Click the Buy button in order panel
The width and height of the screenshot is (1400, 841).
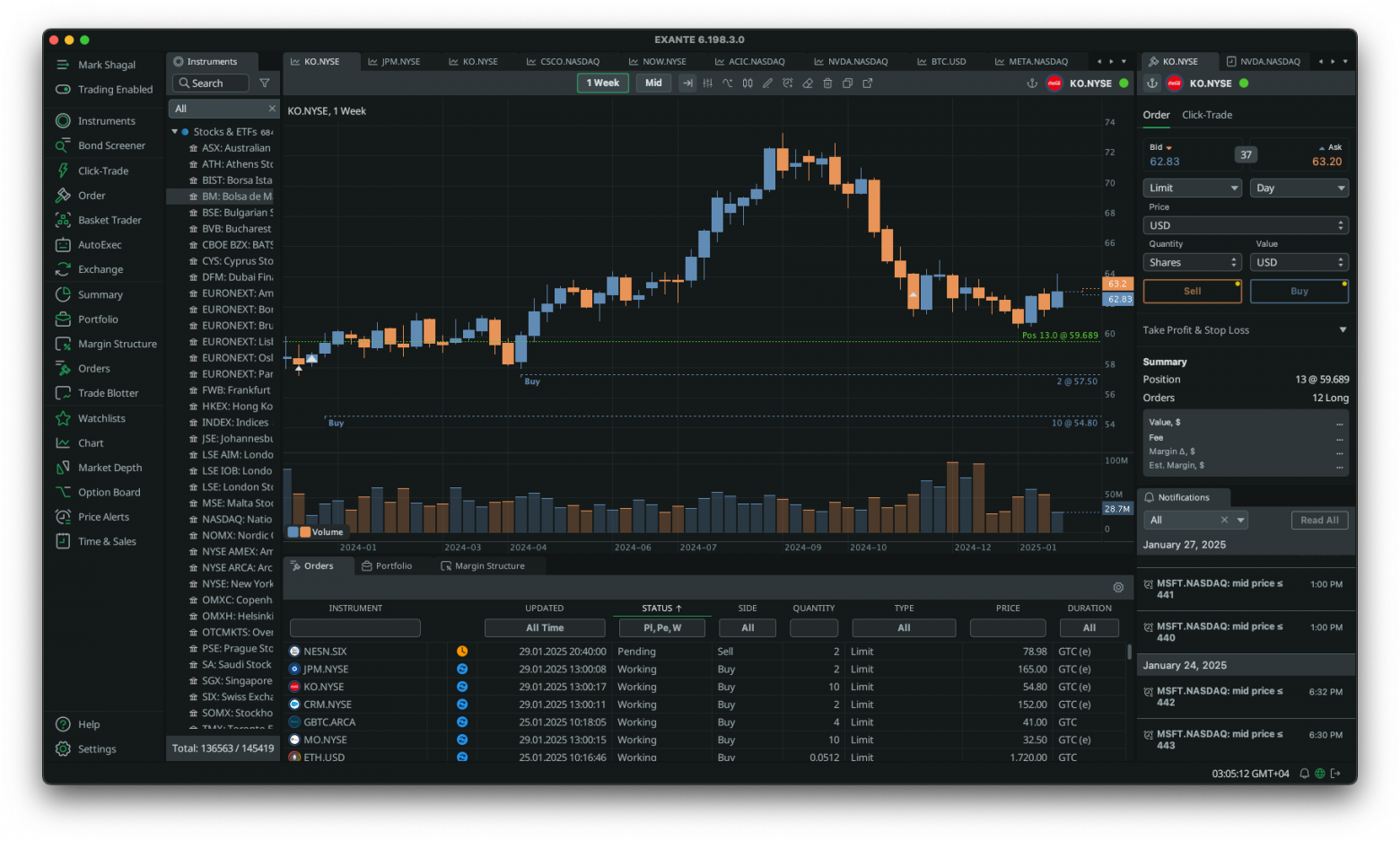click(x=1299, y=291)
